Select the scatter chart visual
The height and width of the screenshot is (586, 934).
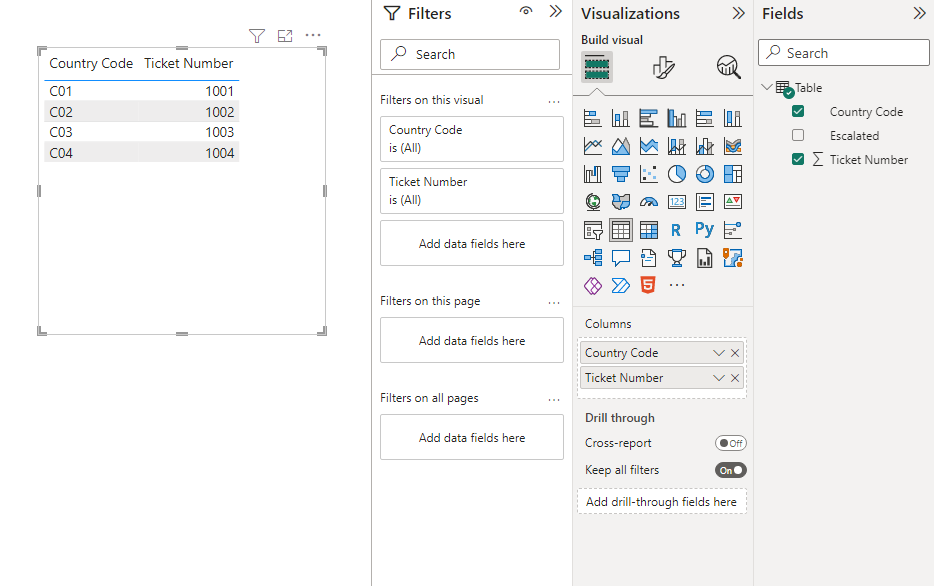coord(649,174)
